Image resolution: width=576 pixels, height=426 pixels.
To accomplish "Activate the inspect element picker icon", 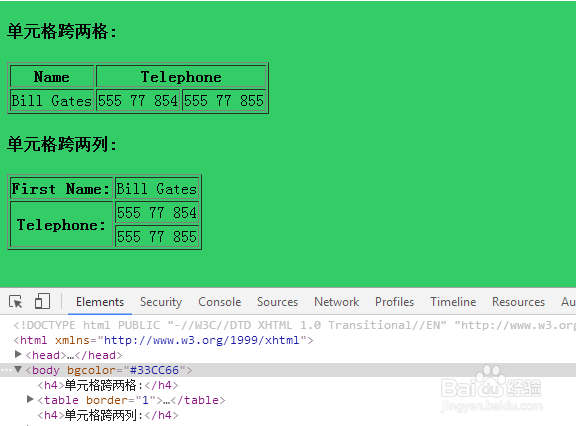I will point(16,302).
